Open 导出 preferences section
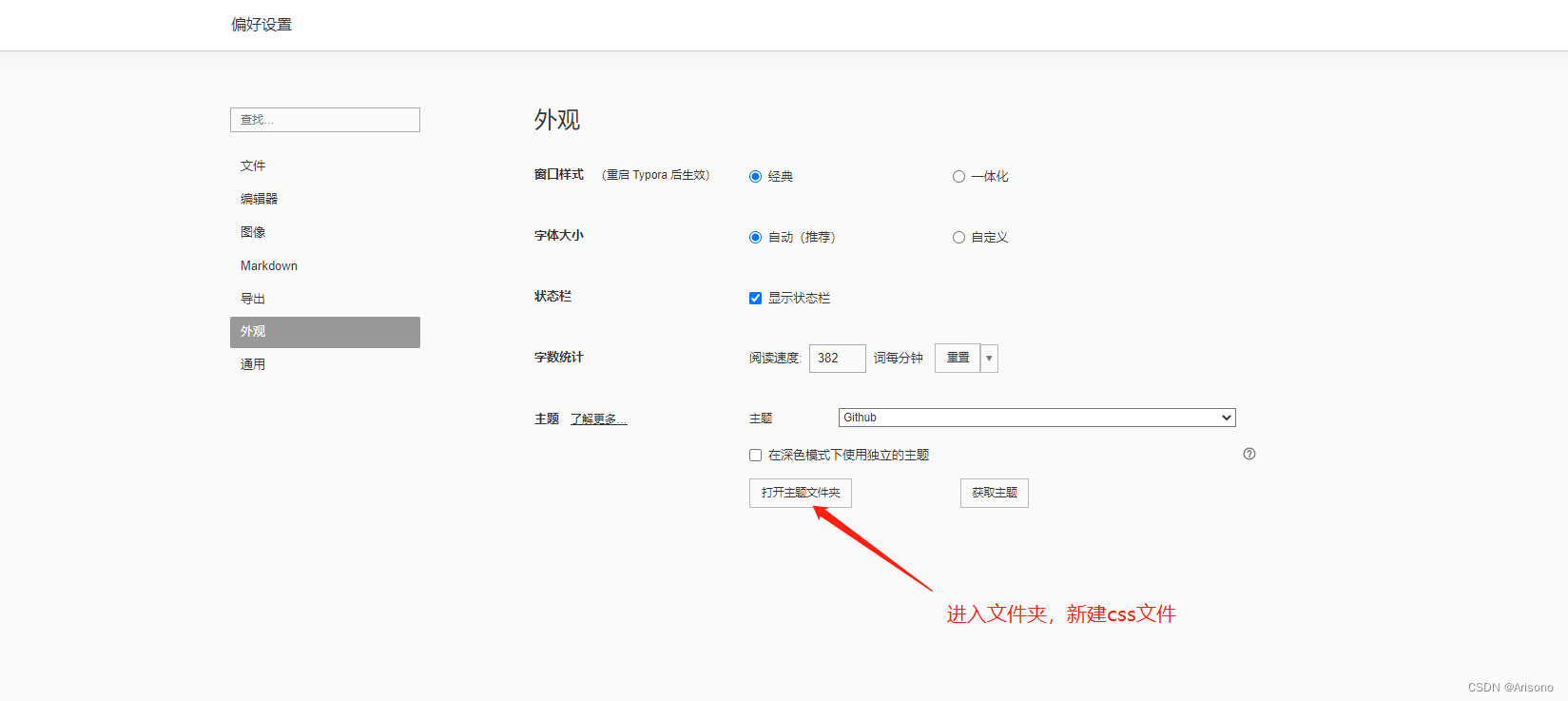Viewport: 1568px width, 701px height. click(325, 299)
